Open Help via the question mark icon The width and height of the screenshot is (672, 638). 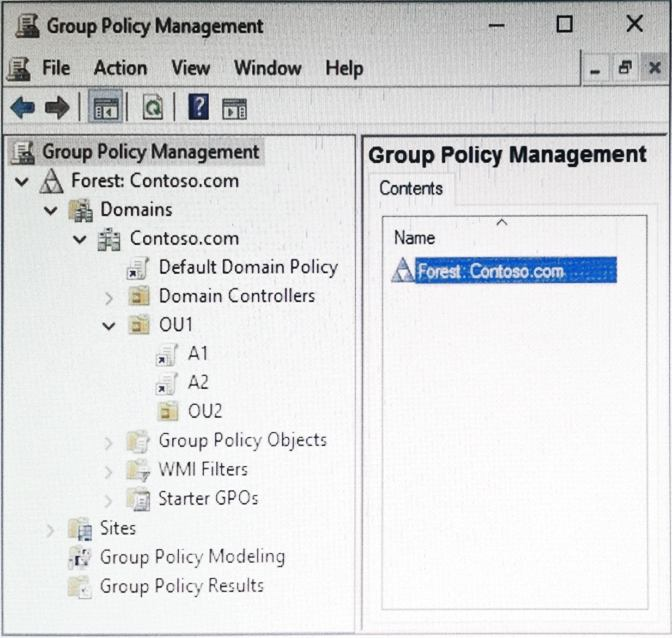pyautogui.click(x=197, y=107)
